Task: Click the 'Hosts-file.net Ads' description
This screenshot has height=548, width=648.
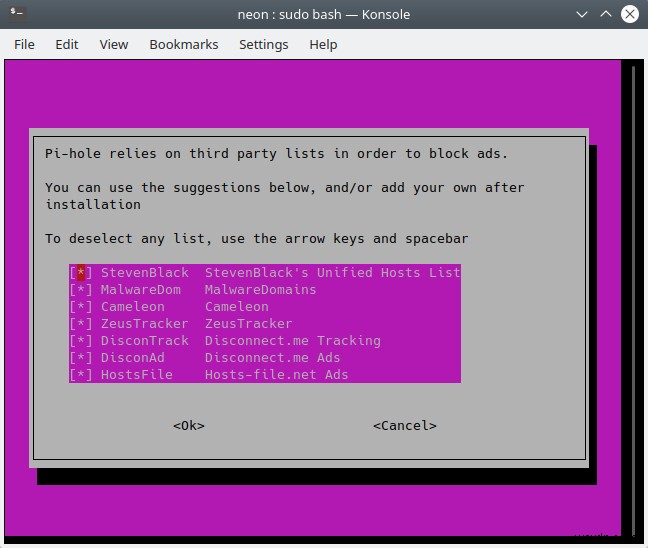Action: point(276,374)
